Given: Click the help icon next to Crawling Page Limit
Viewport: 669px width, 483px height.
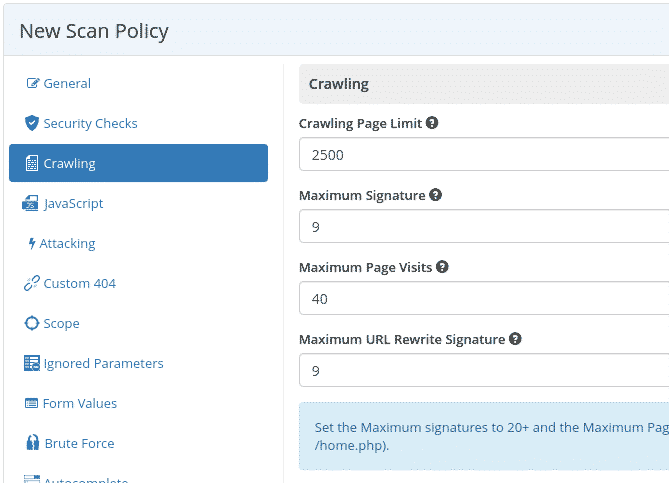Looking at the screenshot, I should point(432,123).
